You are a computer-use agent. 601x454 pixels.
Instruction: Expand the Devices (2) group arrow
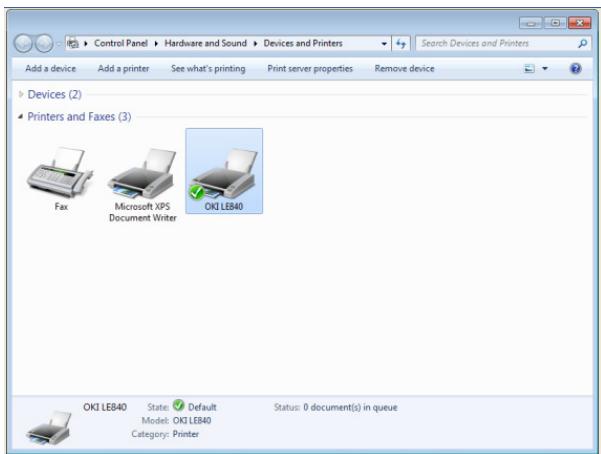point(21,94)
